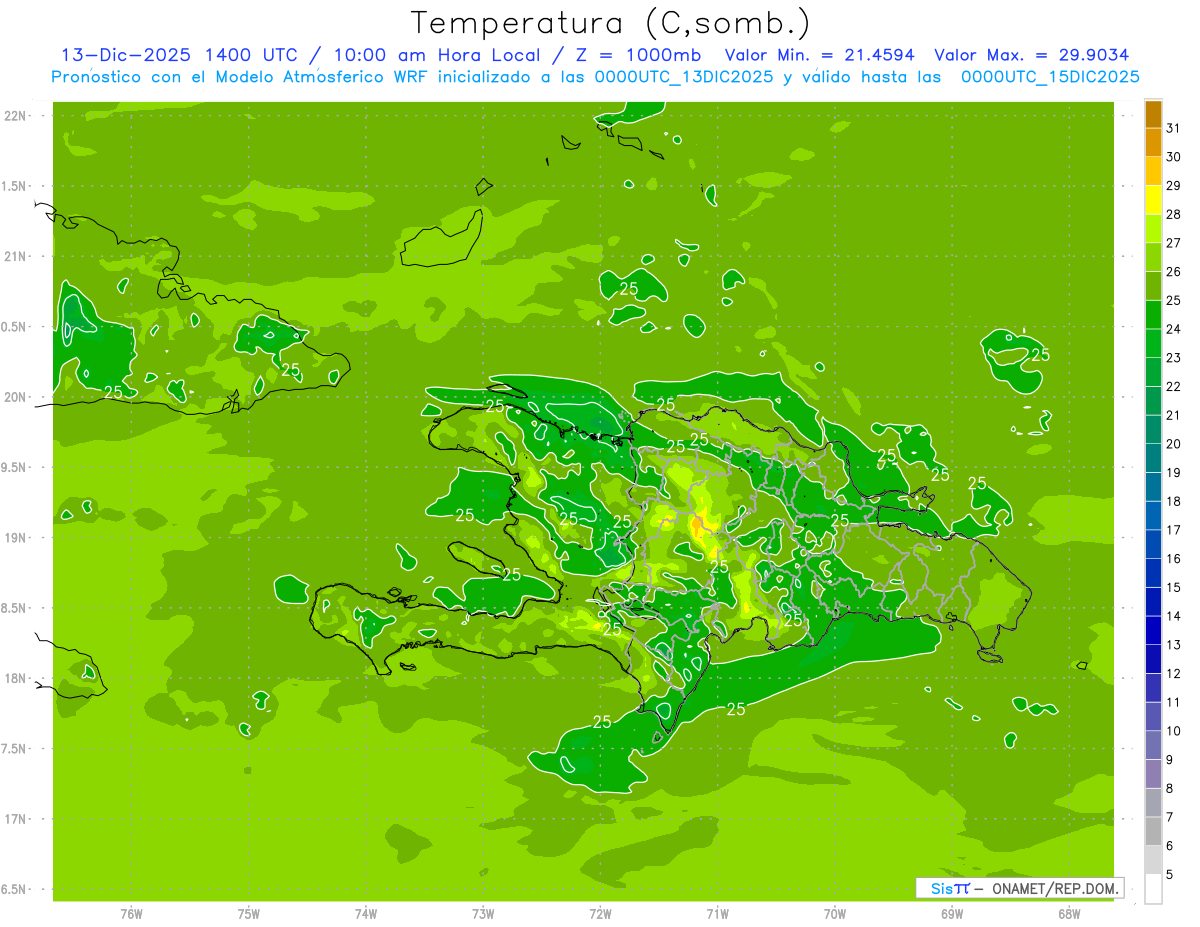Click the '0000UTC_13DIC2025' initialization time
Screen dimensions: 1200x927
pos(684,77)
